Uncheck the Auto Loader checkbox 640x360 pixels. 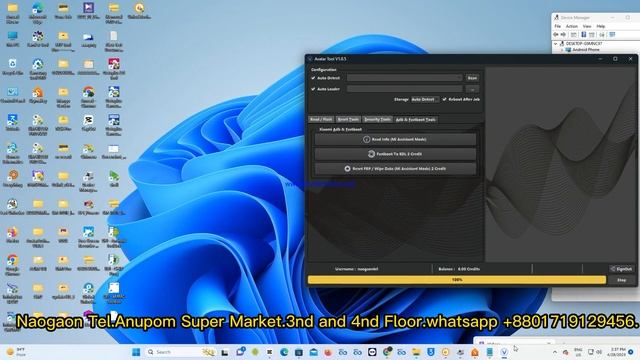pos(313,89)
